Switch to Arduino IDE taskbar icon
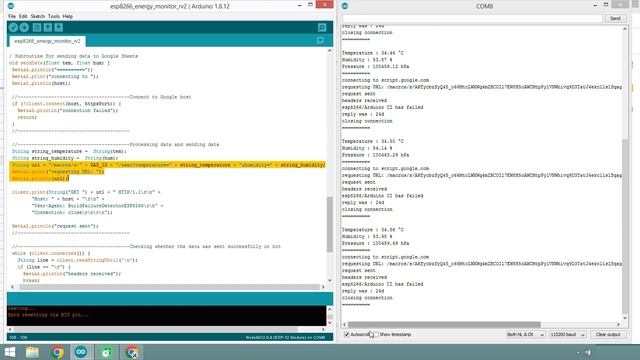 81,352
